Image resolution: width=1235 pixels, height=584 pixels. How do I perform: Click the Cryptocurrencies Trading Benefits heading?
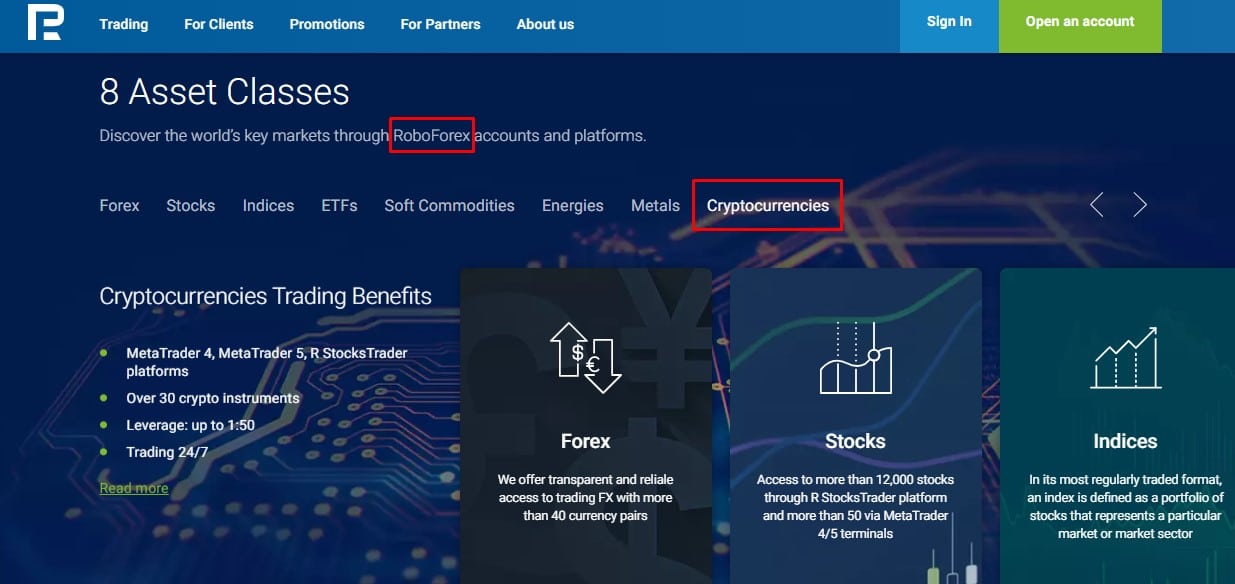coord(265,297)
